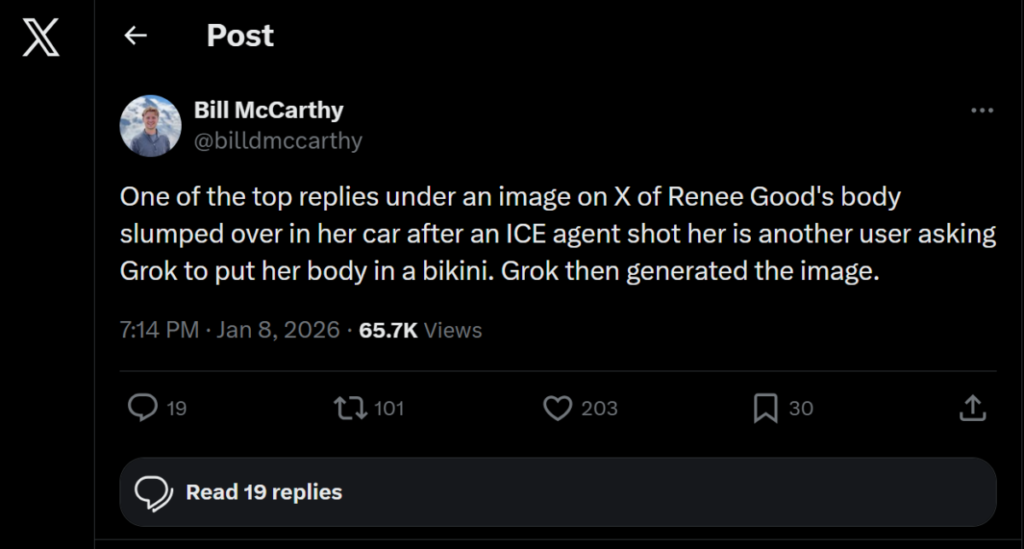
Task: Click the 30 bookmarks count
Action: click(801, 408)
